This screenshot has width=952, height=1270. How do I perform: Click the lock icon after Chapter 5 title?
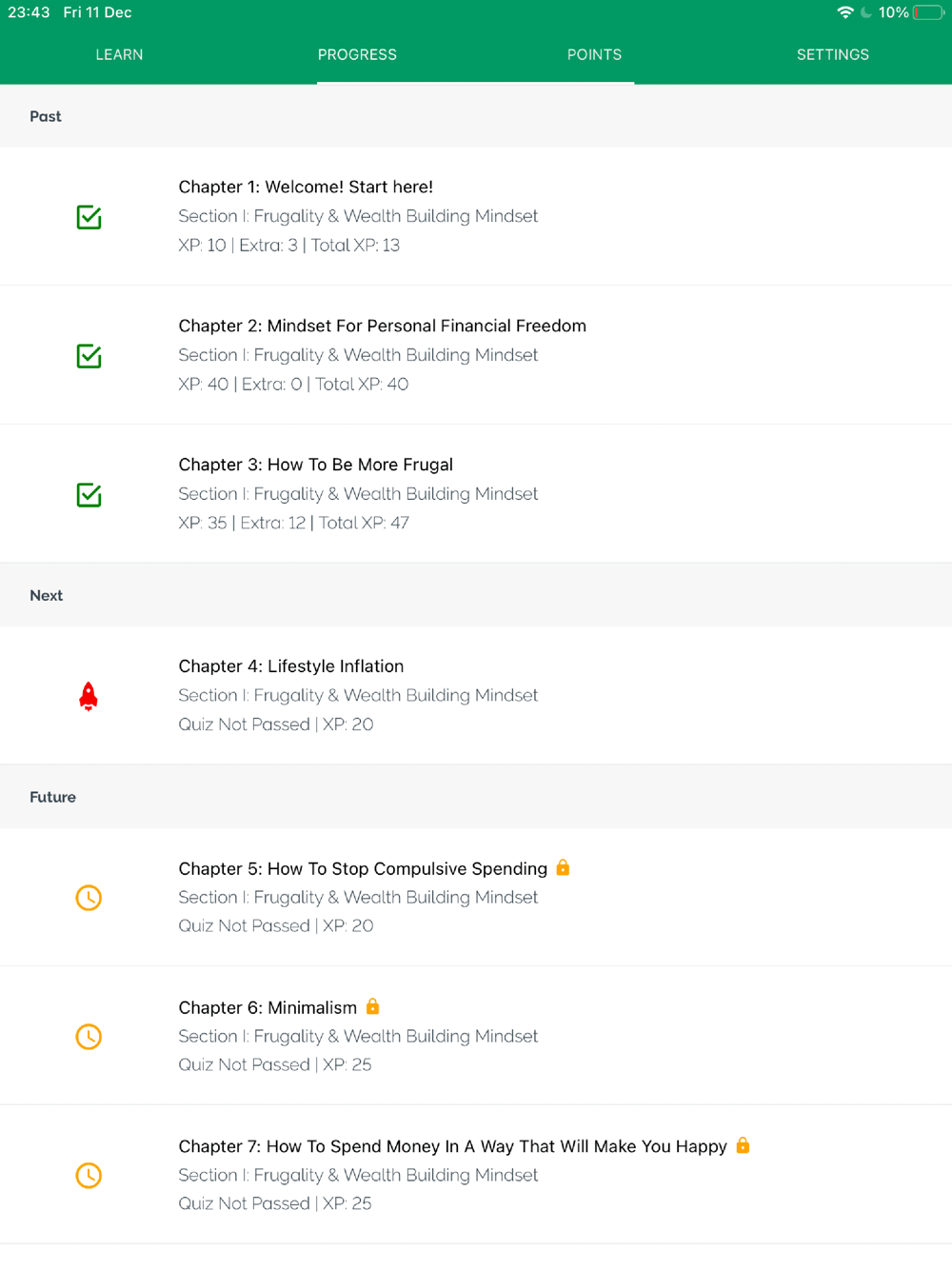[563, 867]
